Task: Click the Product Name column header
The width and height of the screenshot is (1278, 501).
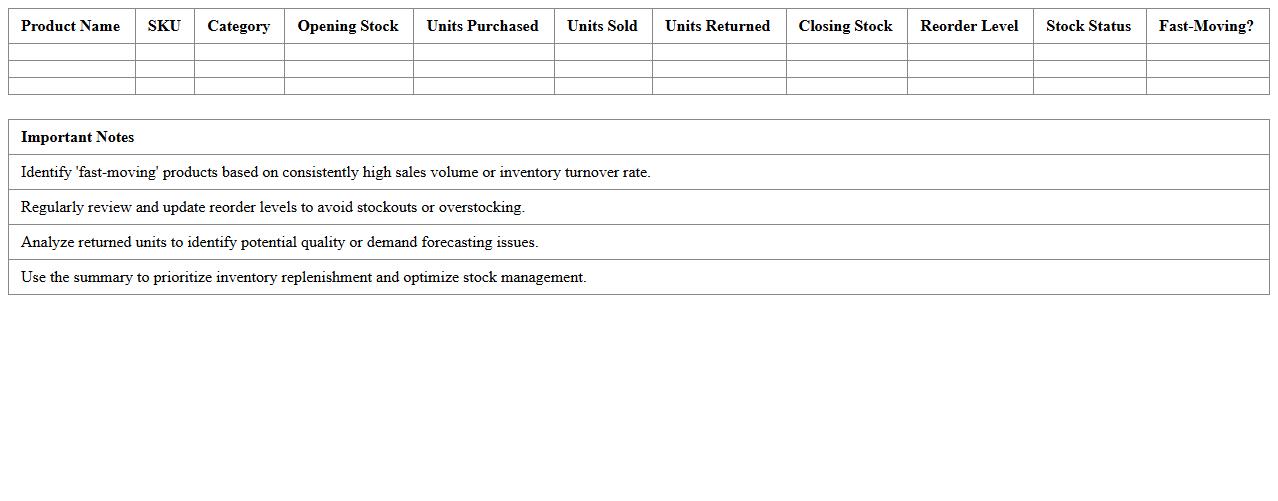Action: pos(71,26)
